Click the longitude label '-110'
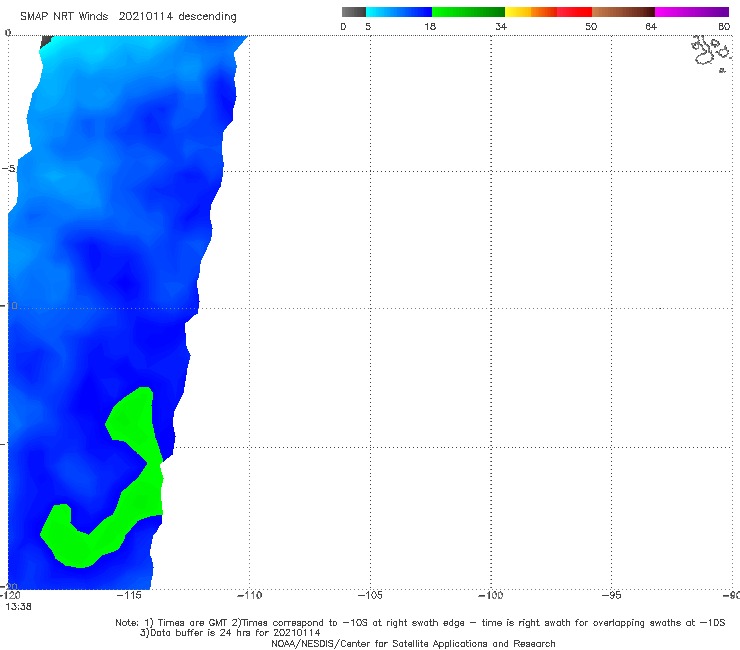This screenshot has width=740, height=650. click(249, 595)
